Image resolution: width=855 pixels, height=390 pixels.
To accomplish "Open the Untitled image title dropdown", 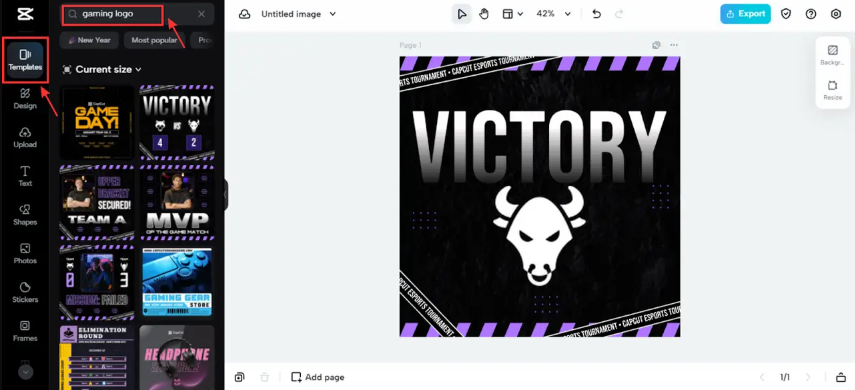I will (298, 14).
